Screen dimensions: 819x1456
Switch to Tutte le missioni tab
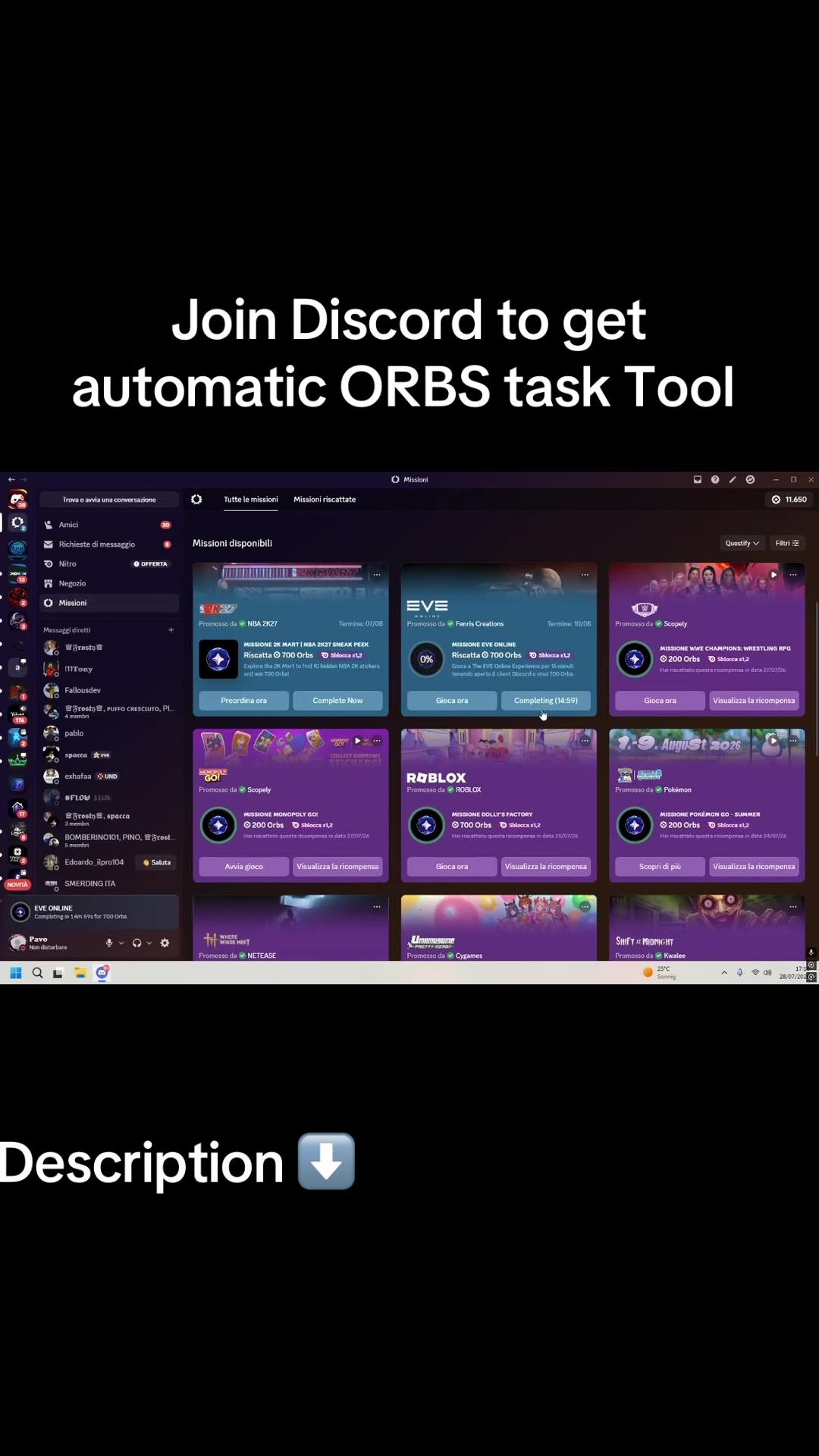point(250,500)
